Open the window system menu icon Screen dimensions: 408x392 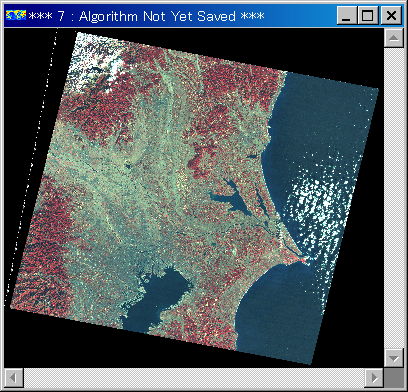[x=16, y=15]
